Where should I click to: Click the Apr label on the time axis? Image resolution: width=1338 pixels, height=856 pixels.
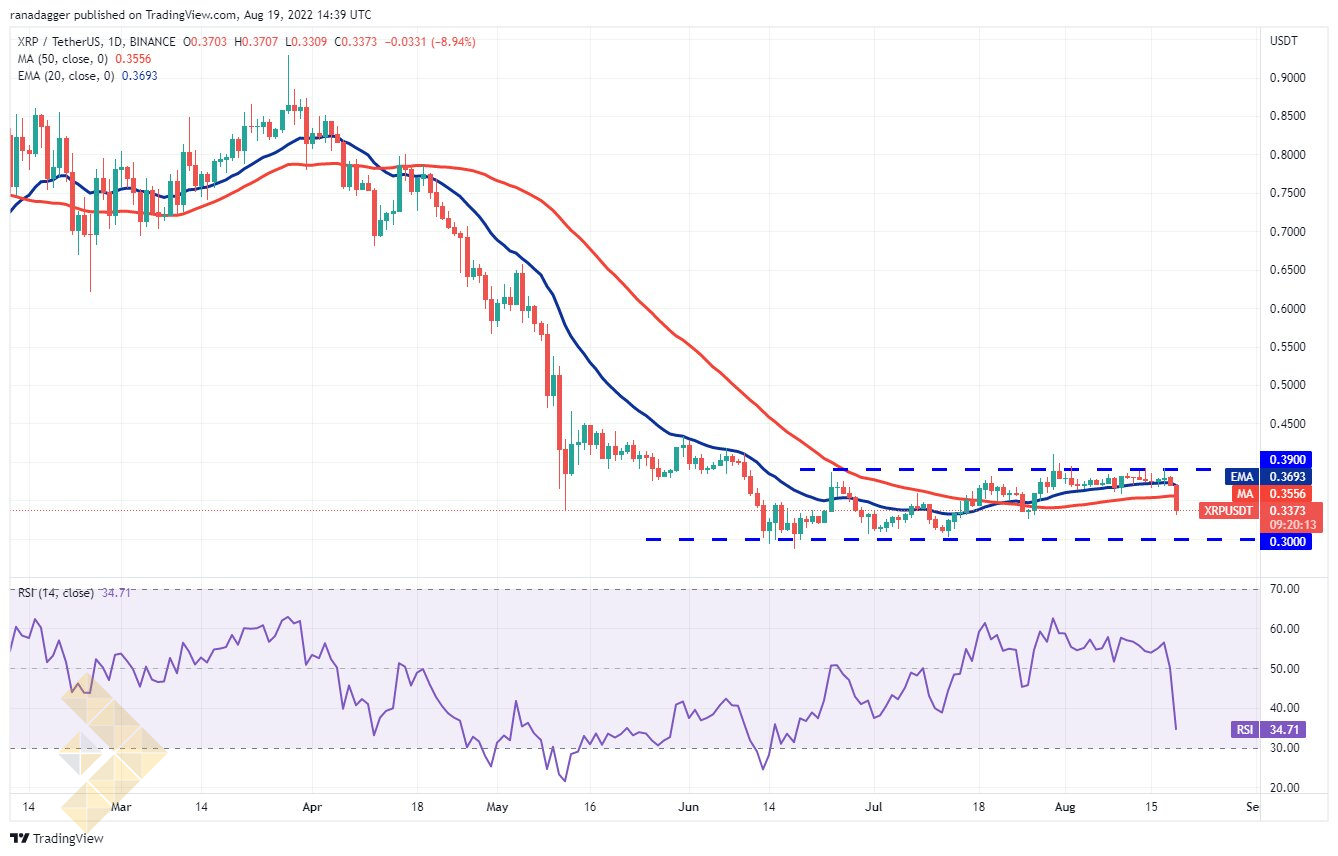tap(311, 806)
